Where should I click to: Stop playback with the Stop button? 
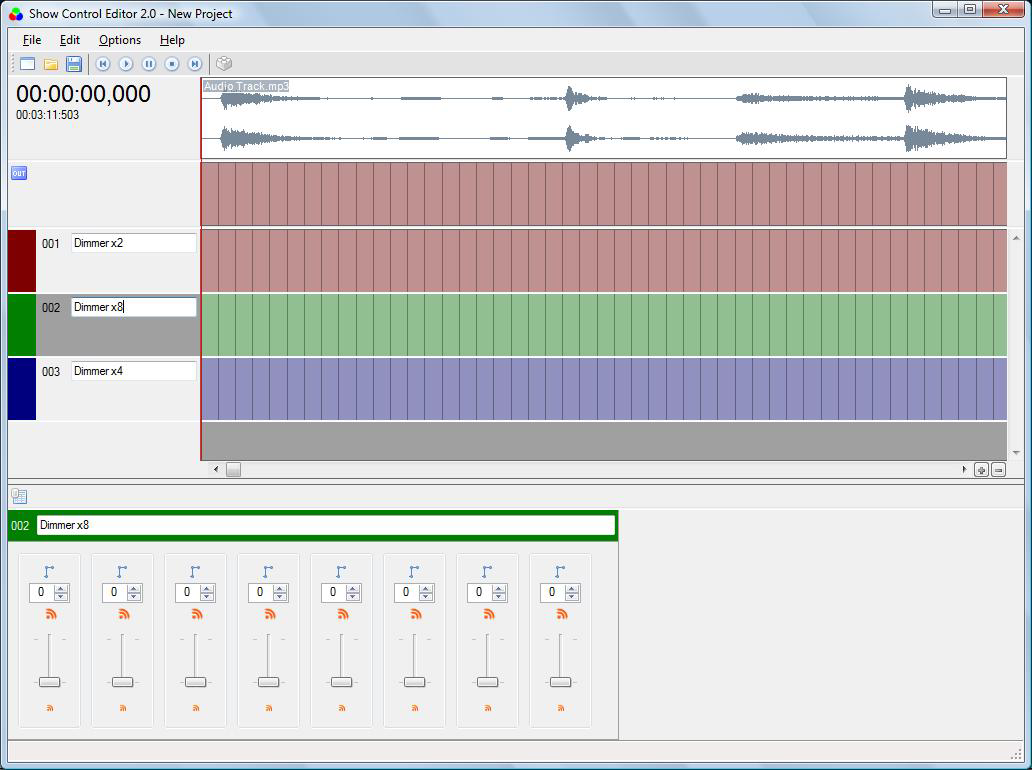pyautogui.click(x=172, y=64)
